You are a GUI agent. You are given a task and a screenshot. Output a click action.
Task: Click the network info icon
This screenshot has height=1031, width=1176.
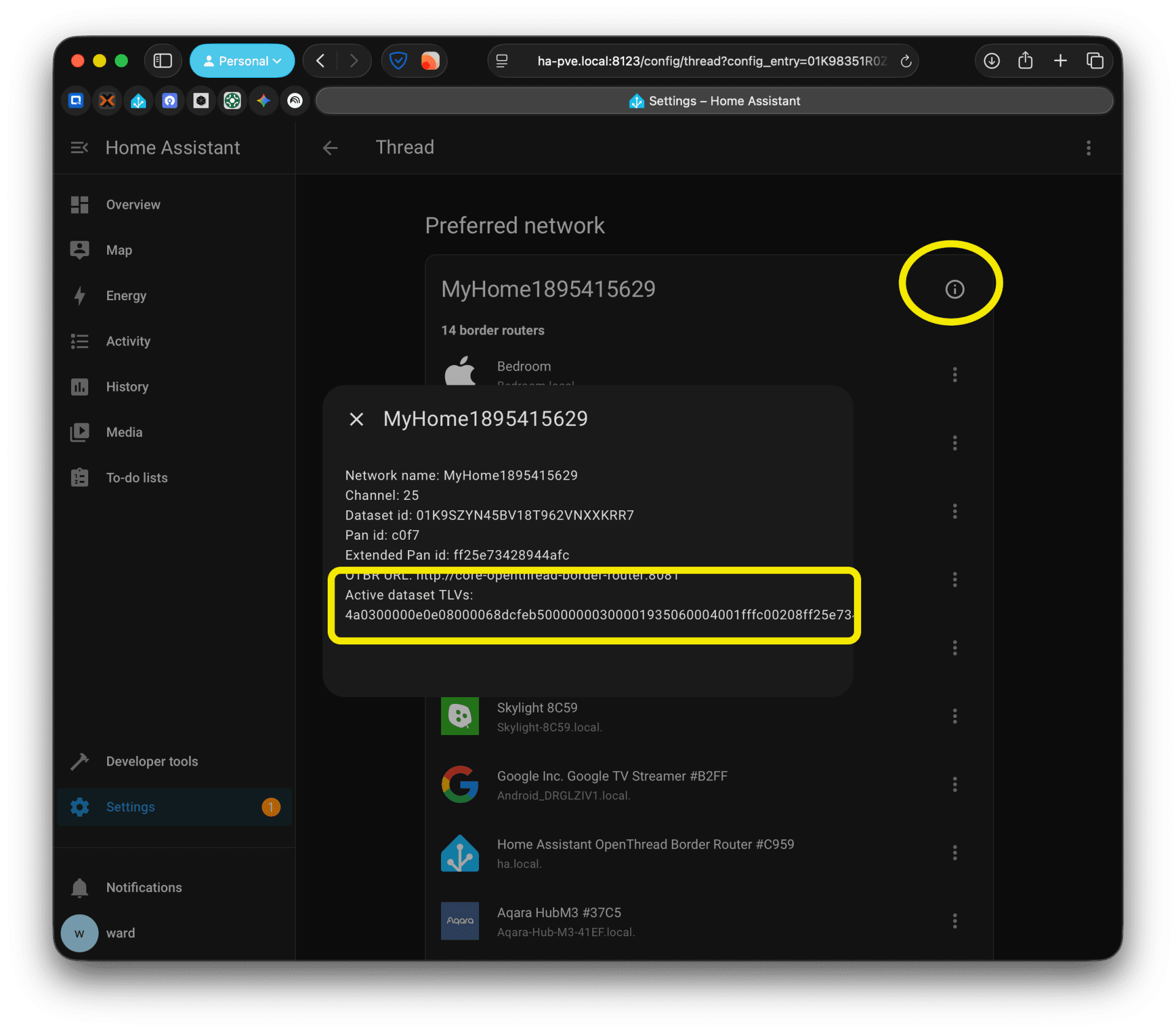tap(954, 289)
